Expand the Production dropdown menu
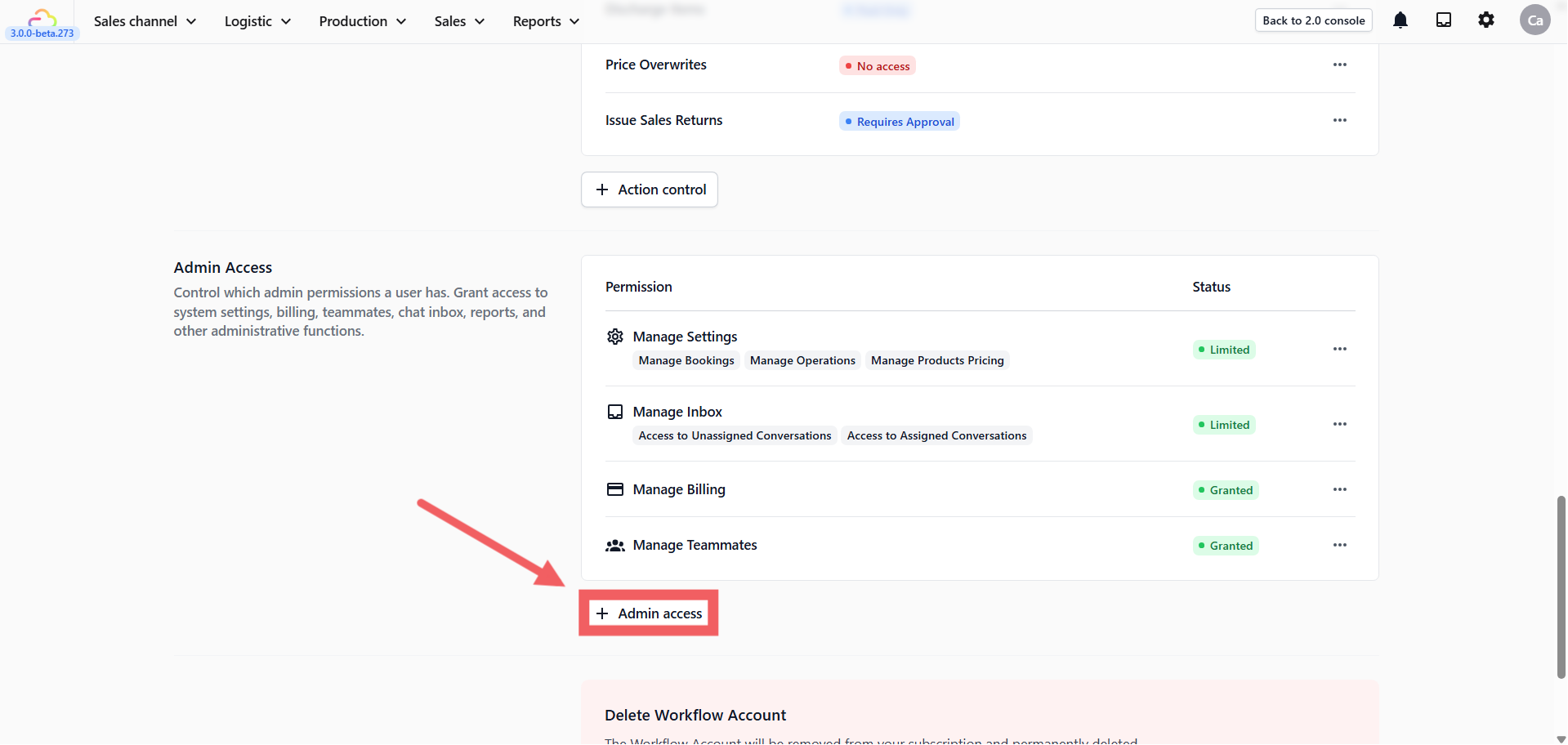The width and height of the screenshot is (1568, 745). point(362,21)
